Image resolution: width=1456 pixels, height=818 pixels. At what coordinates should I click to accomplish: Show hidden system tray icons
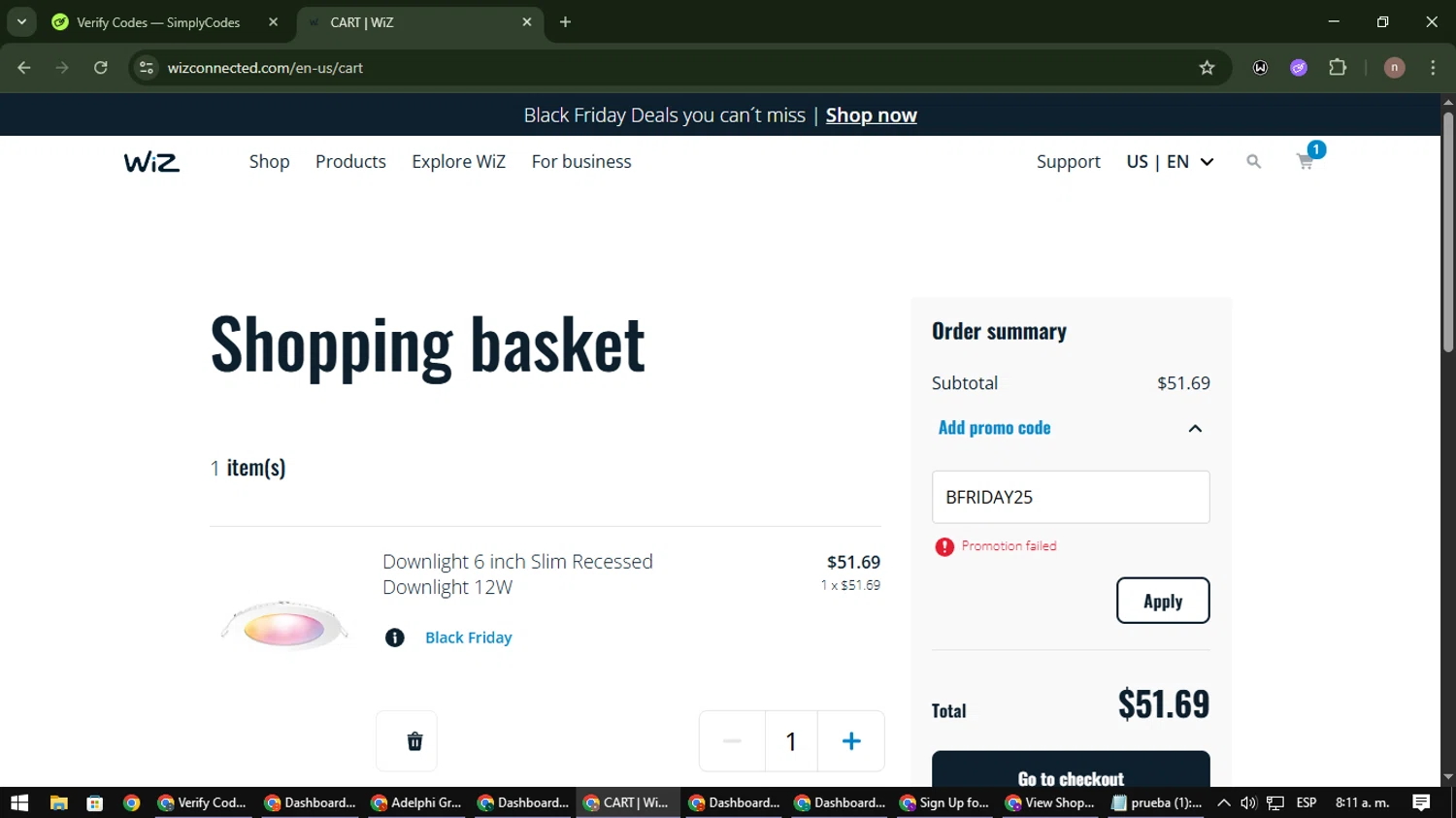1224,802
